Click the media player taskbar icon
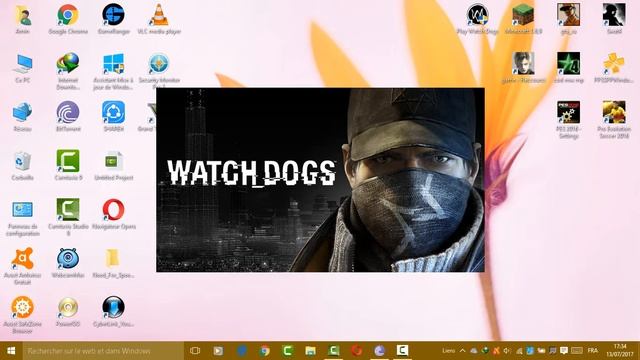The image size is (640, 360). tap(218, 351)
